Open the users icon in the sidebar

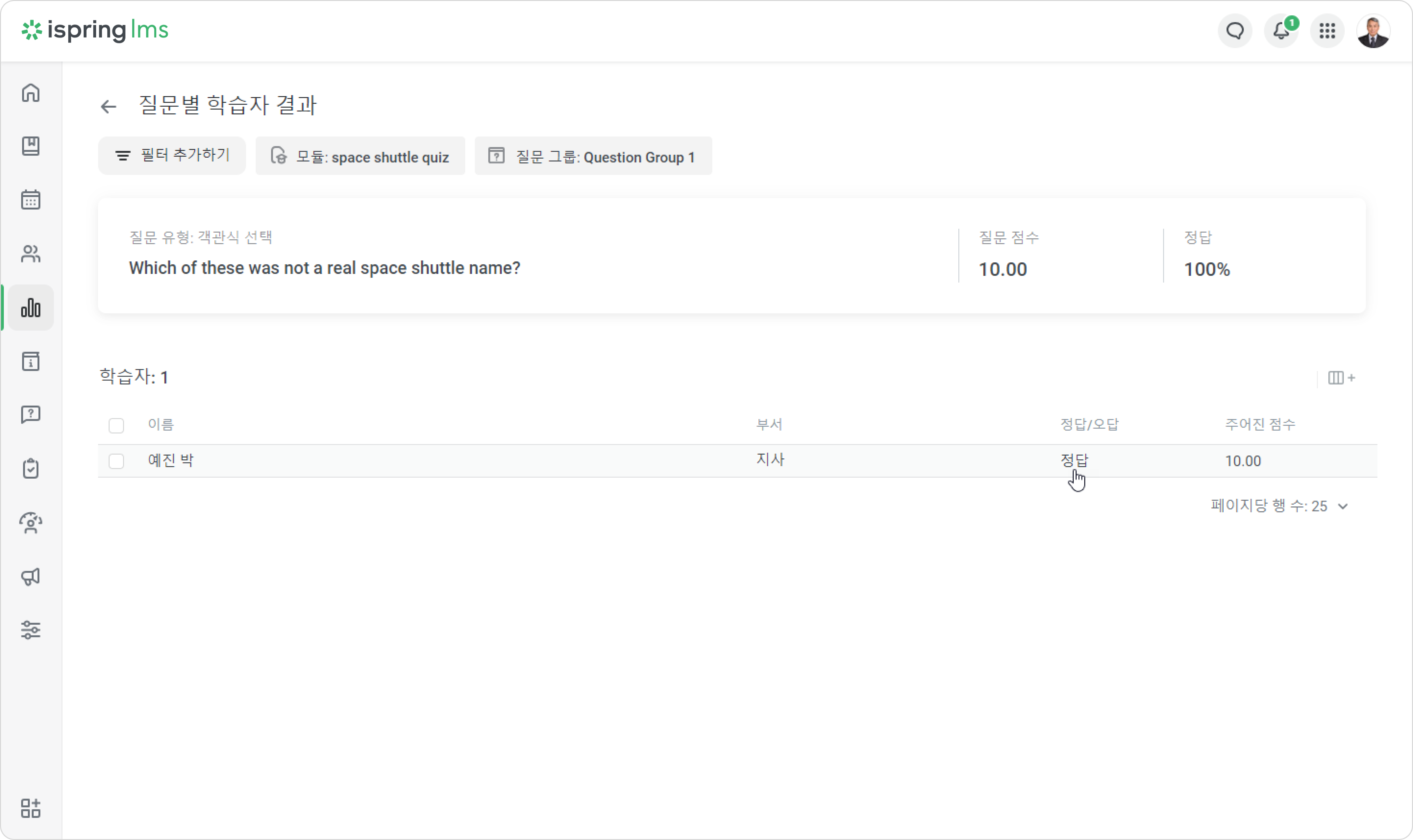click(x=31, y=253)
